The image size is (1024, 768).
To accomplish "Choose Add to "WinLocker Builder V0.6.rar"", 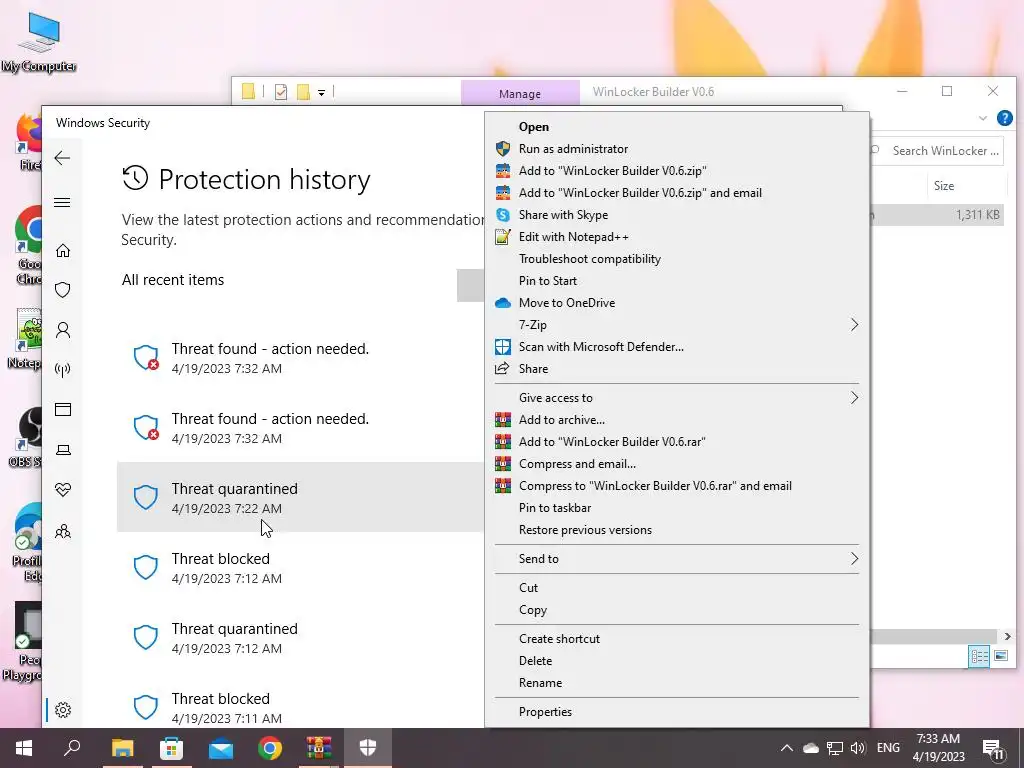I will 677,442.
